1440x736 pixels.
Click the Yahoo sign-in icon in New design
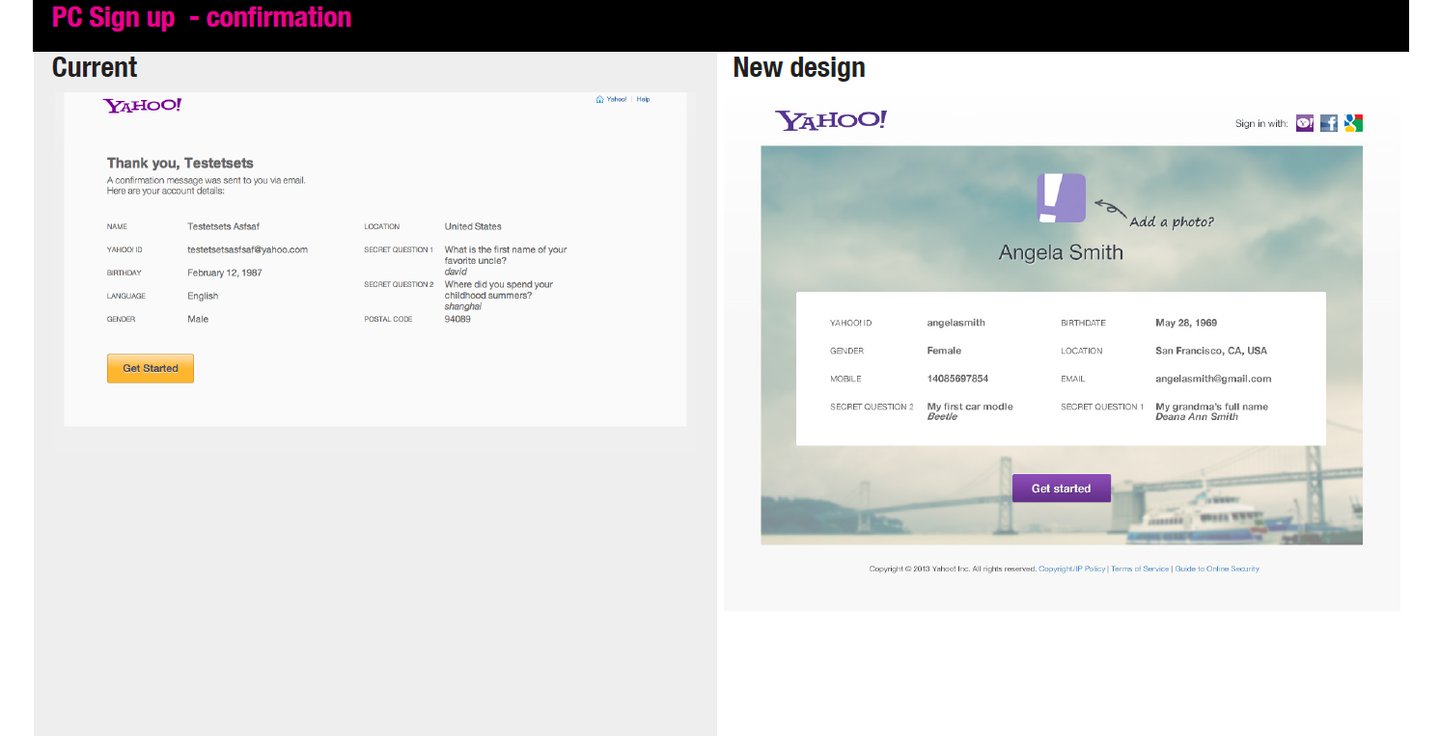coord(1304,123)
